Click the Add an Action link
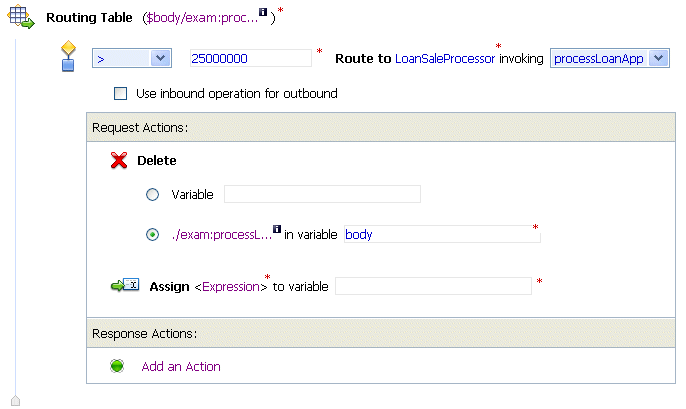This screenshot has width=686, height=409. (181, 367)
